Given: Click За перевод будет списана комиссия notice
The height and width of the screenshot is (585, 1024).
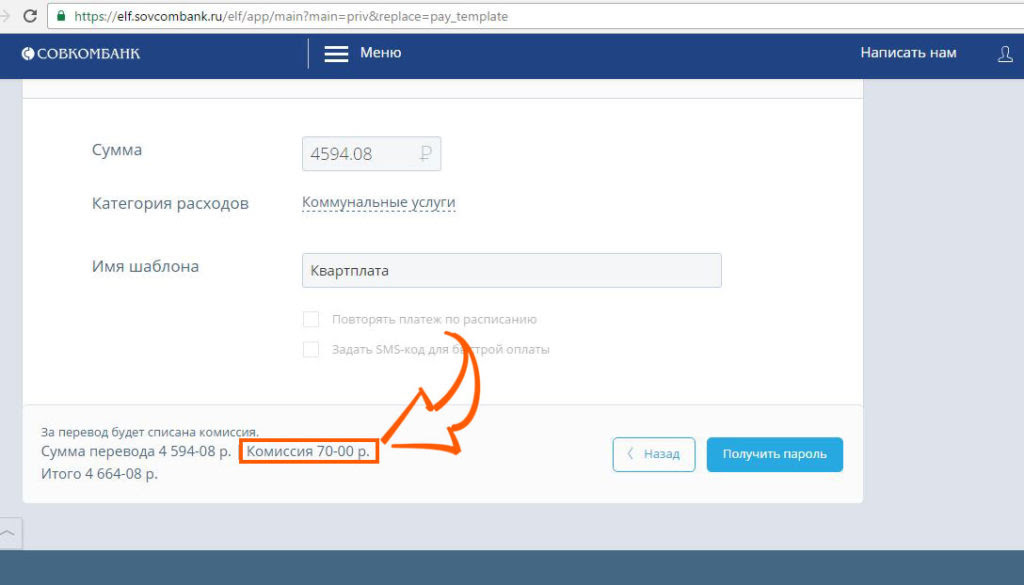Looking at the screenshot, I should pyautogui.click(x=150, y=432).
